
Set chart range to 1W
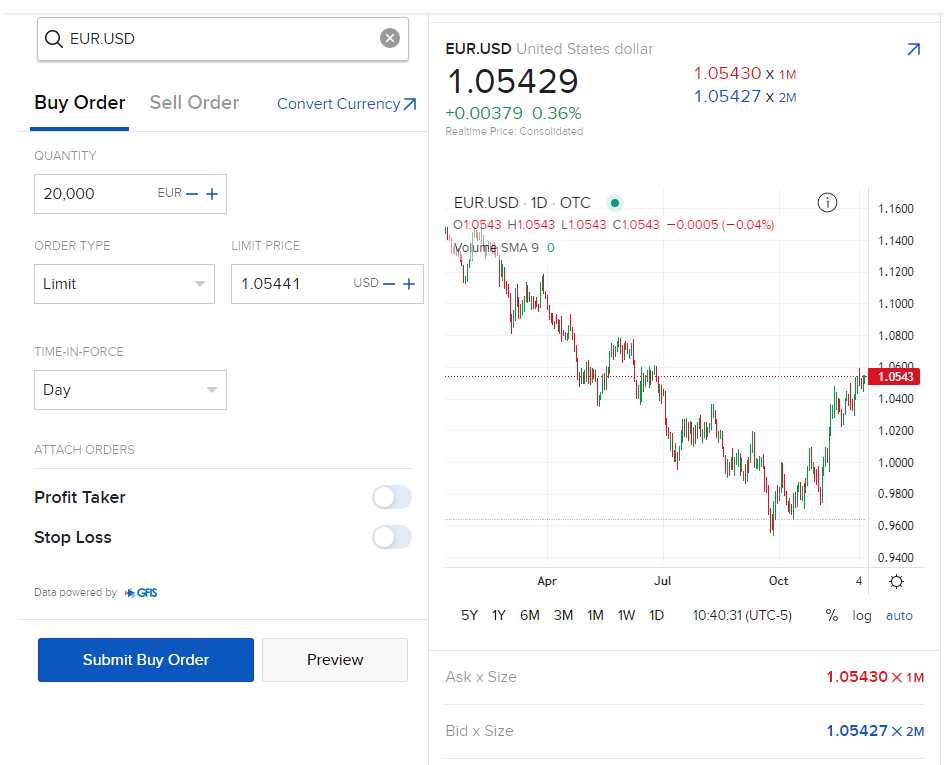(x=626, y=615)
